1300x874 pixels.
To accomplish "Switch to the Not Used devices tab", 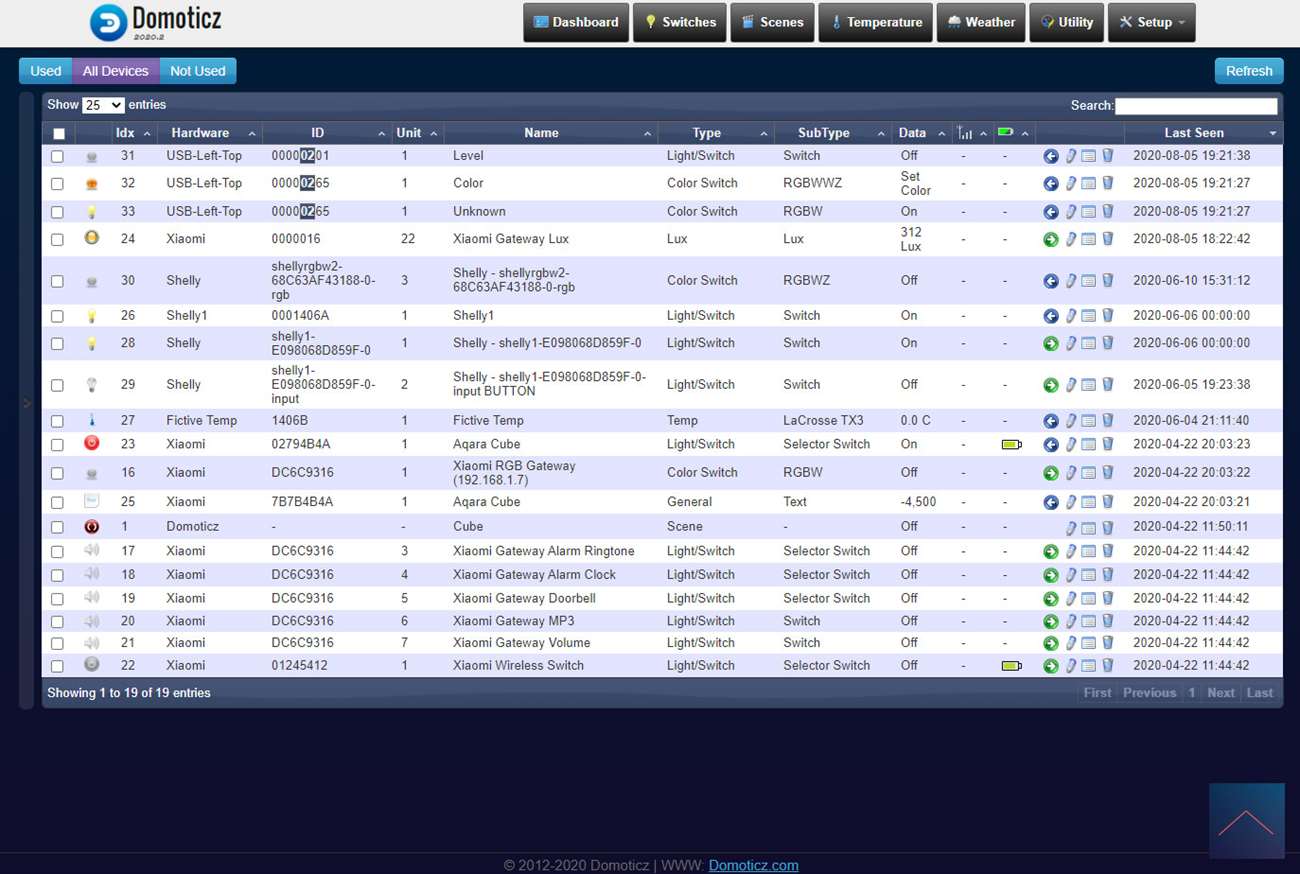I will pyautogui.click(x=197, y=71).
